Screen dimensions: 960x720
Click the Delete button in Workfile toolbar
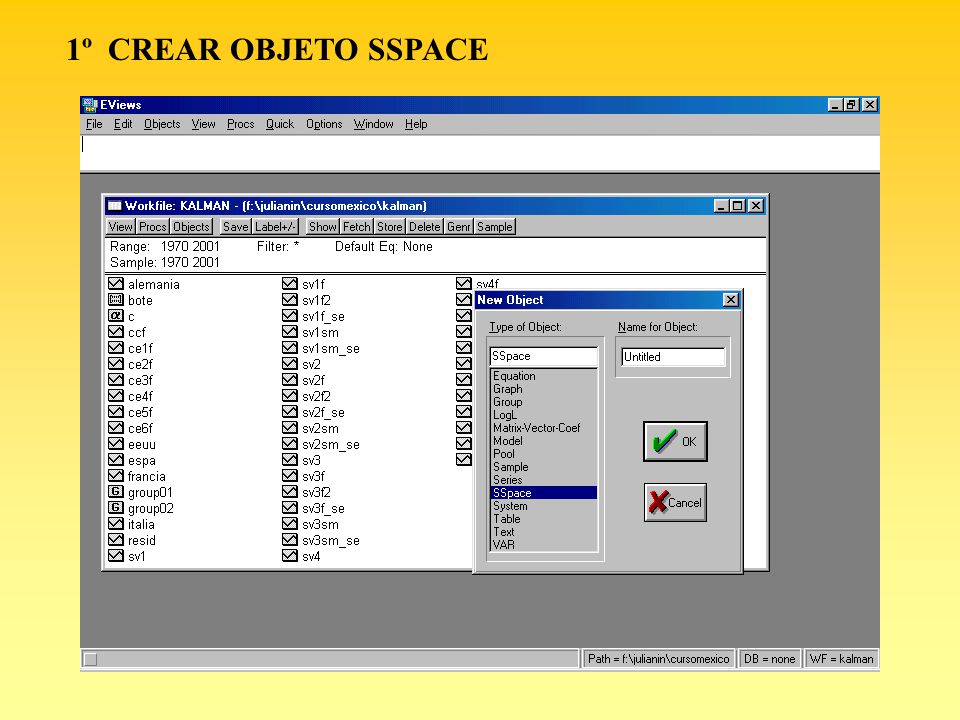click(425, 227)
